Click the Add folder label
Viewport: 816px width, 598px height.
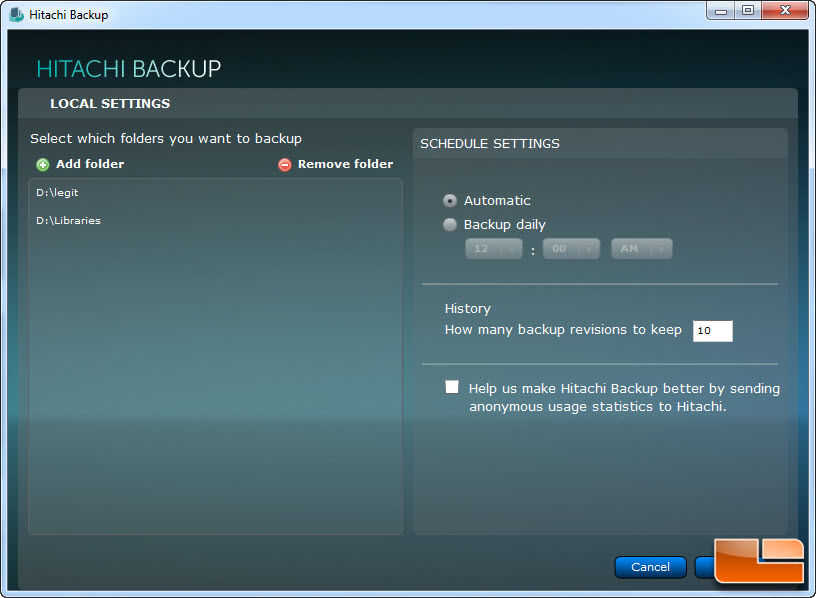click(x=90, y=164)
